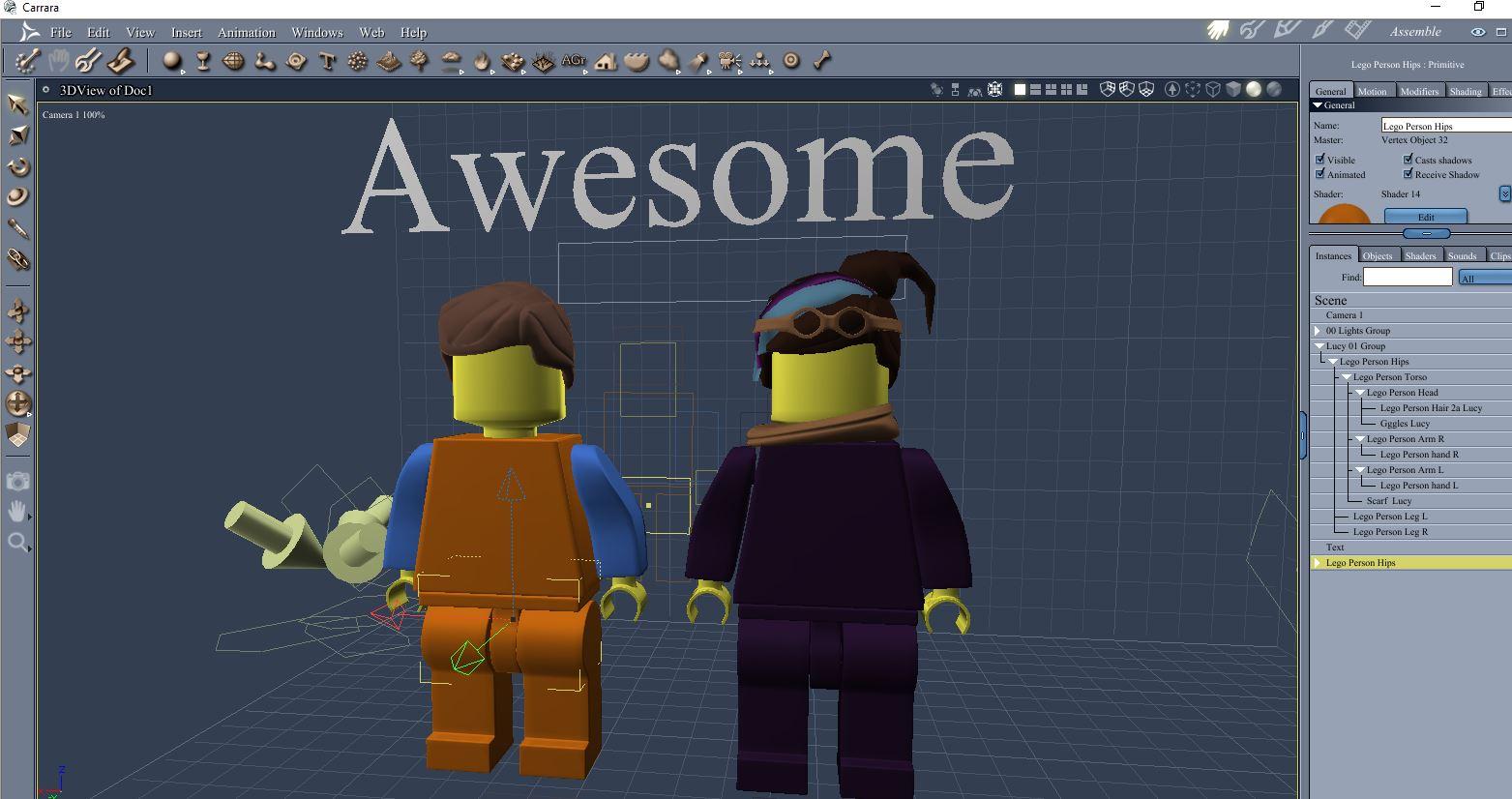This screenshot has width=1512, height=799.
Task: Open the File menu
Action: tap(61, 32)
